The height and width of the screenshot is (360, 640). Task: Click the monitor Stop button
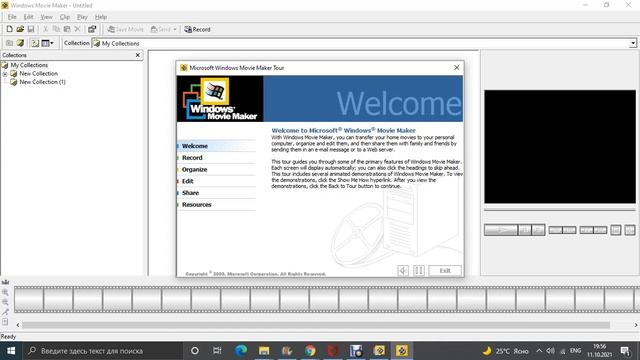(x=538, y=230)
